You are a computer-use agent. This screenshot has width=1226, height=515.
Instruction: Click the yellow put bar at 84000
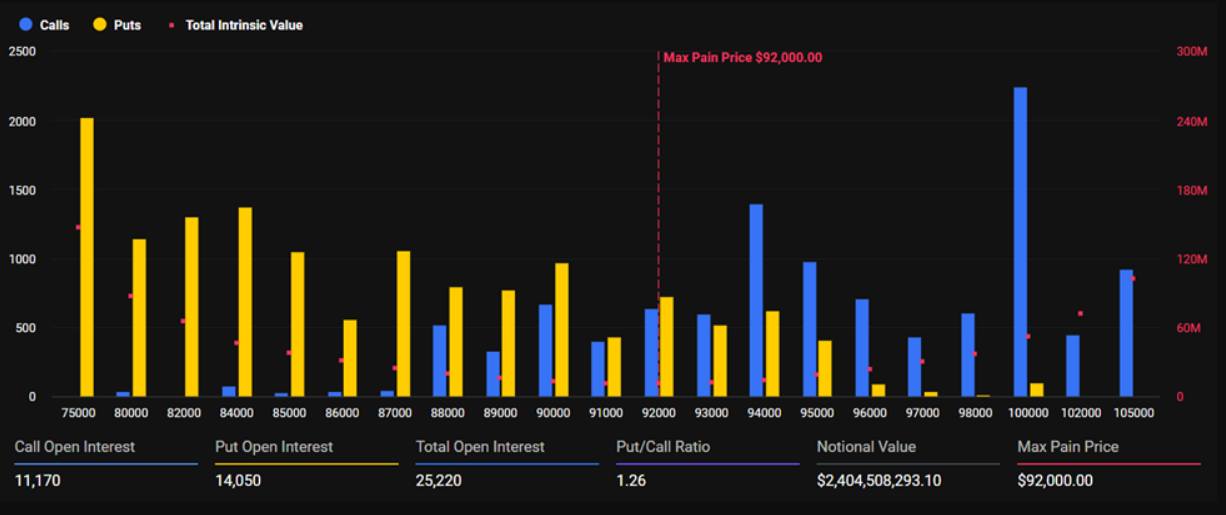point(245,302)
